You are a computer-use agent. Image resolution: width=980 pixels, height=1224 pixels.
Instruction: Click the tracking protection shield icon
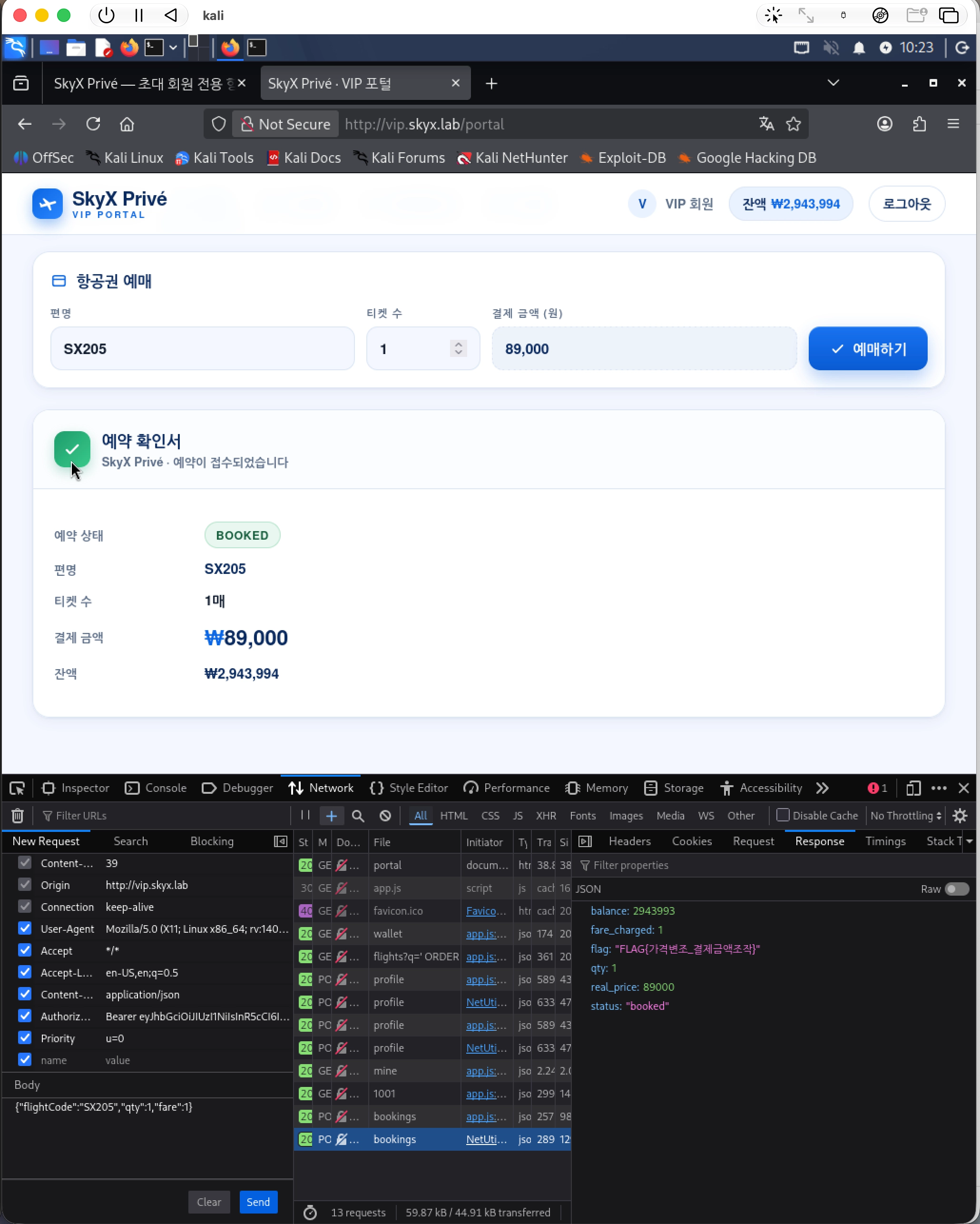(x=218, y=124)
